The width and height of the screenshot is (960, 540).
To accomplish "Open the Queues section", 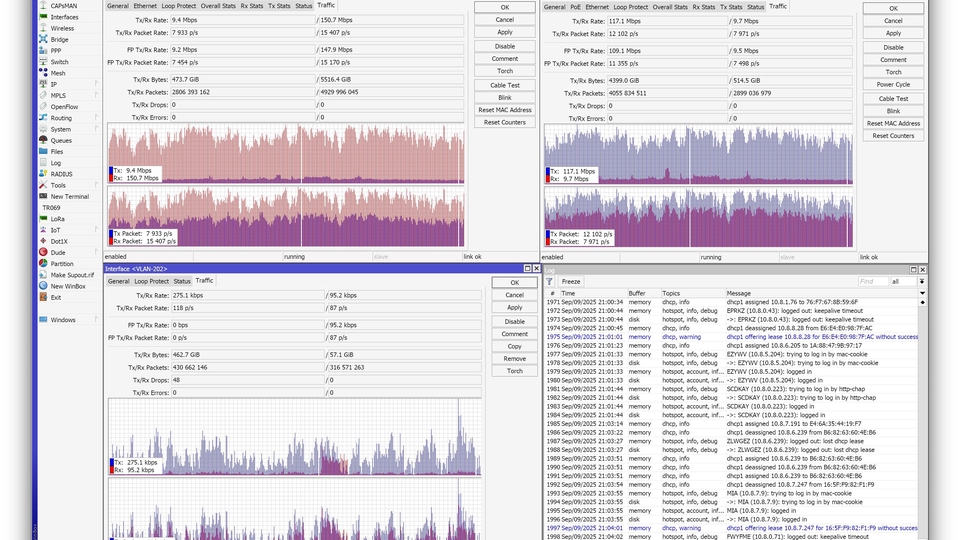I will (61, 140).
